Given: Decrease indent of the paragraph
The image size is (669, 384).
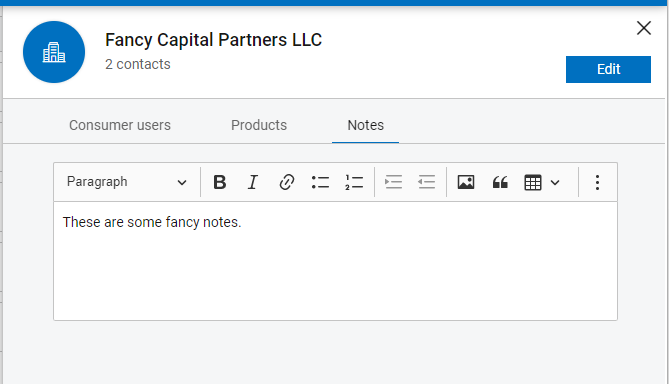Looking at the screenshot, I should tap(427, 182).
